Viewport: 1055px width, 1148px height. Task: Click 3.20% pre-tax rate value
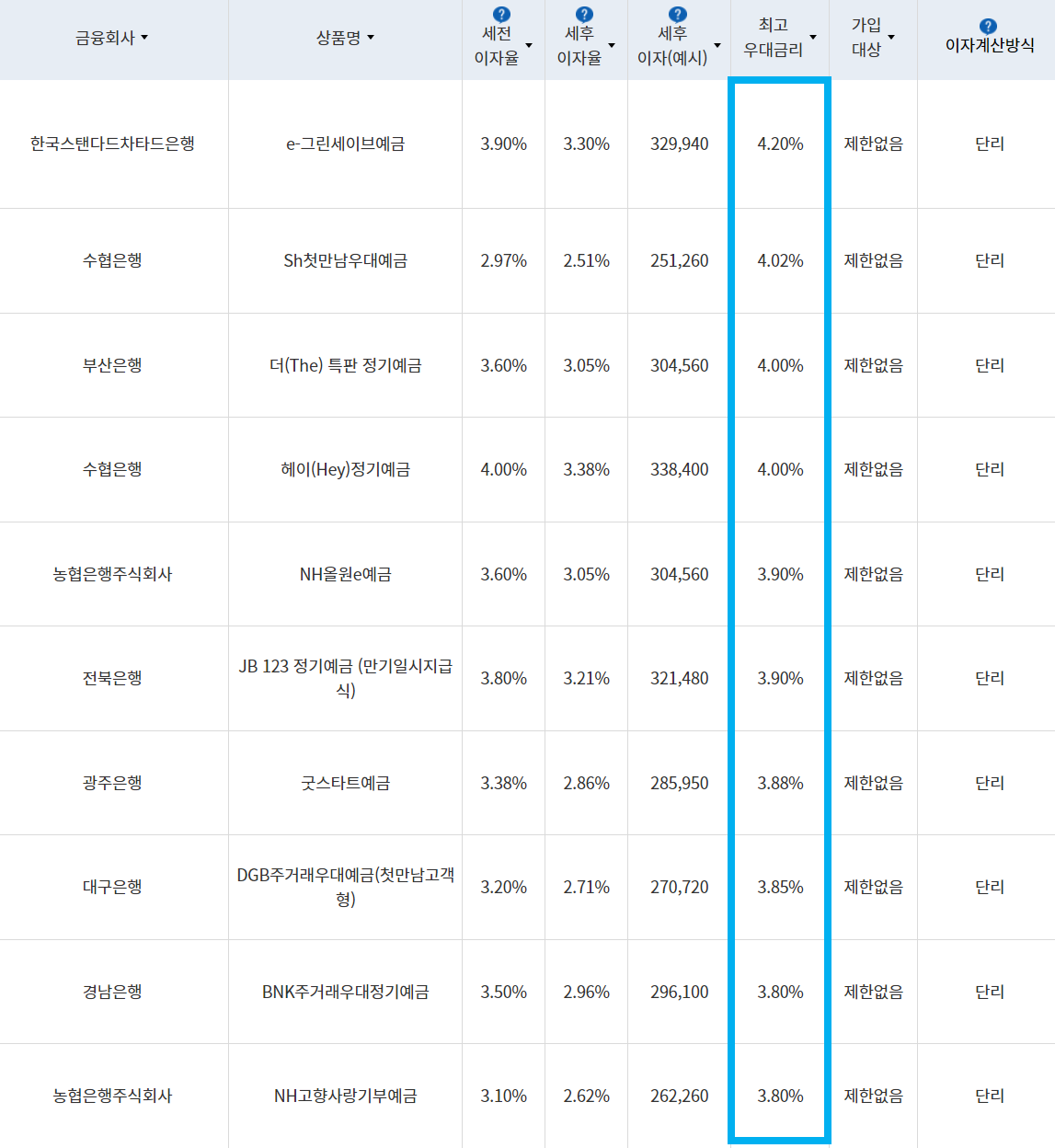tap(503, 887)
